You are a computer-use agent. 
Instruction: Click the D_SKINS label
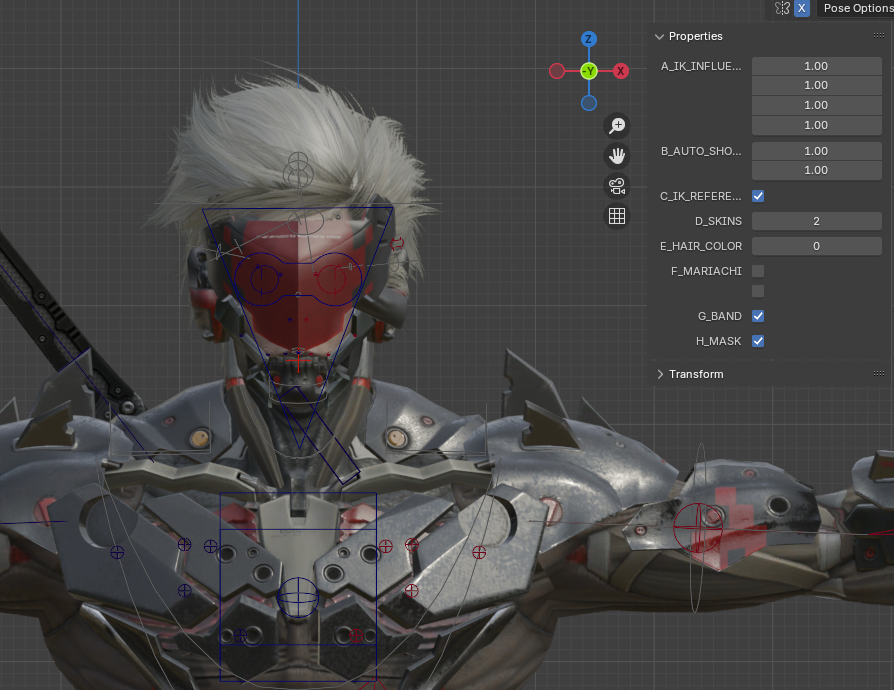click(x=718, y=221)
